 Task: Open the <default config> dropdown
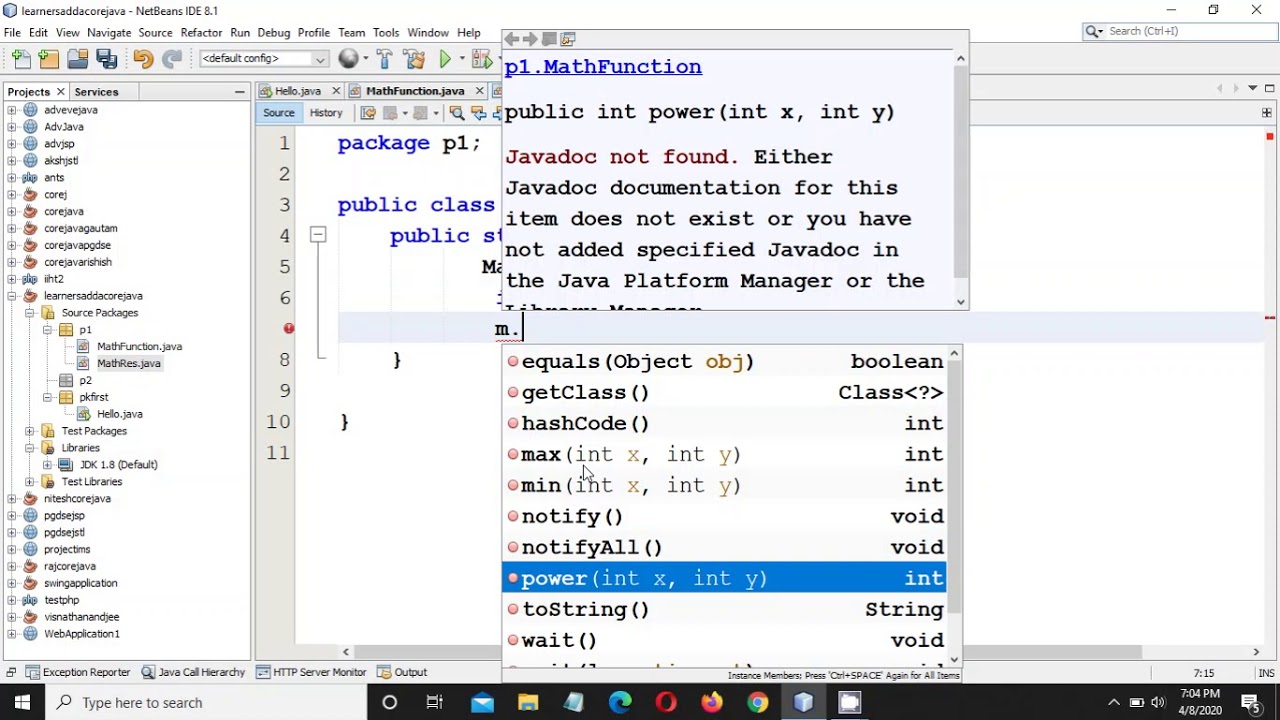click(264, 59)
